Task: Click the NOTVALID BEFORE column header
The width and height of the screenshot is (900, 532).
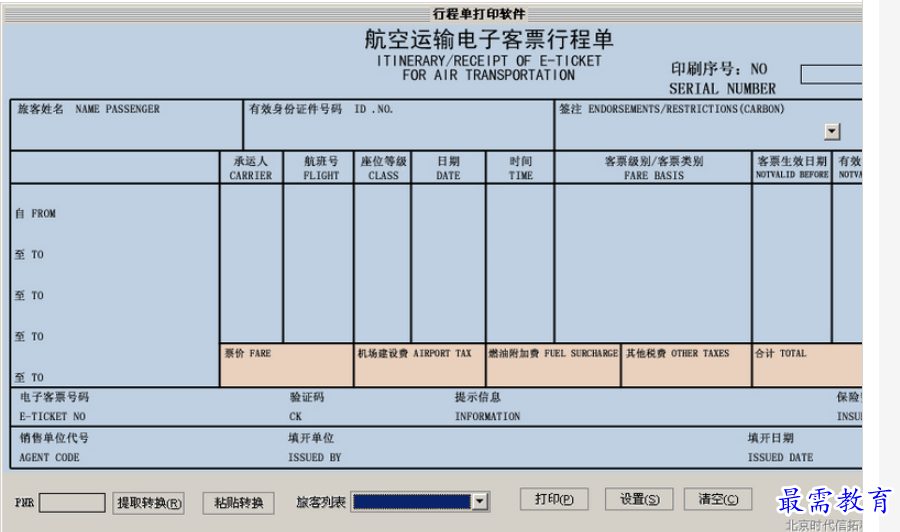Action: (x=792, y=168)
